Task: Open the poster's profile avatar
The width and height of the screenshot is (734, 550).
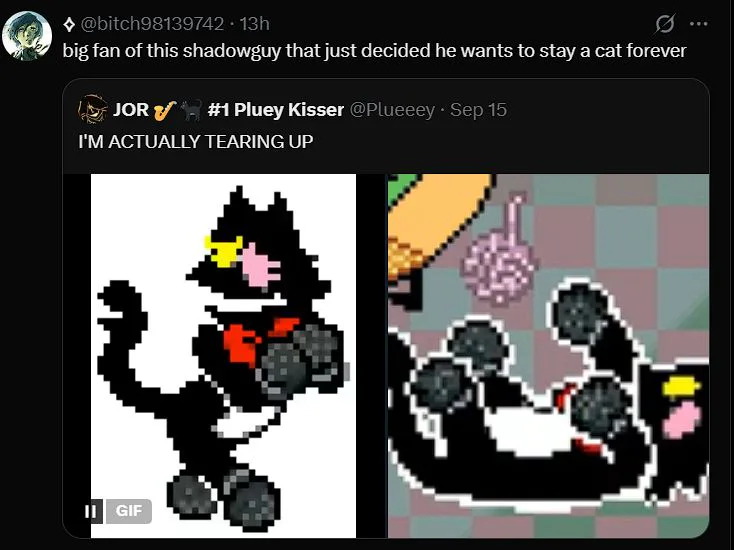Action: pyautogui.click(x=26, y=36)
